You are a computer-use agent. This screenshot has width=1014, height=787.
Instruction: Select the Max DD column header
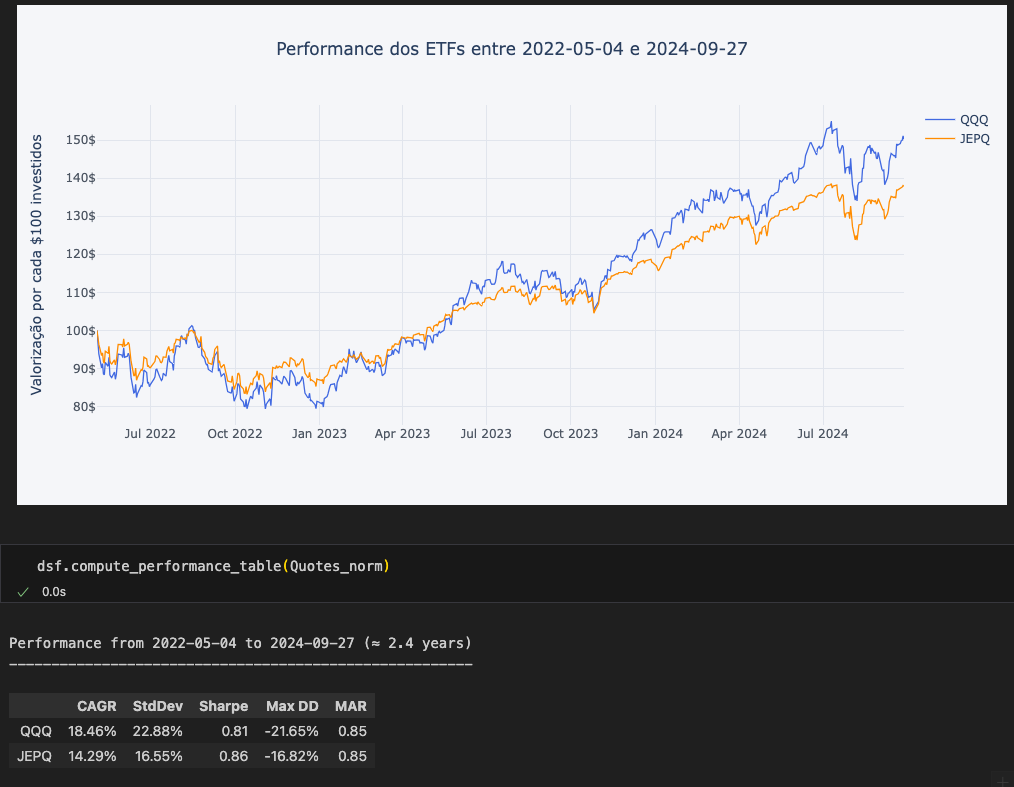[x=292, y=706]
